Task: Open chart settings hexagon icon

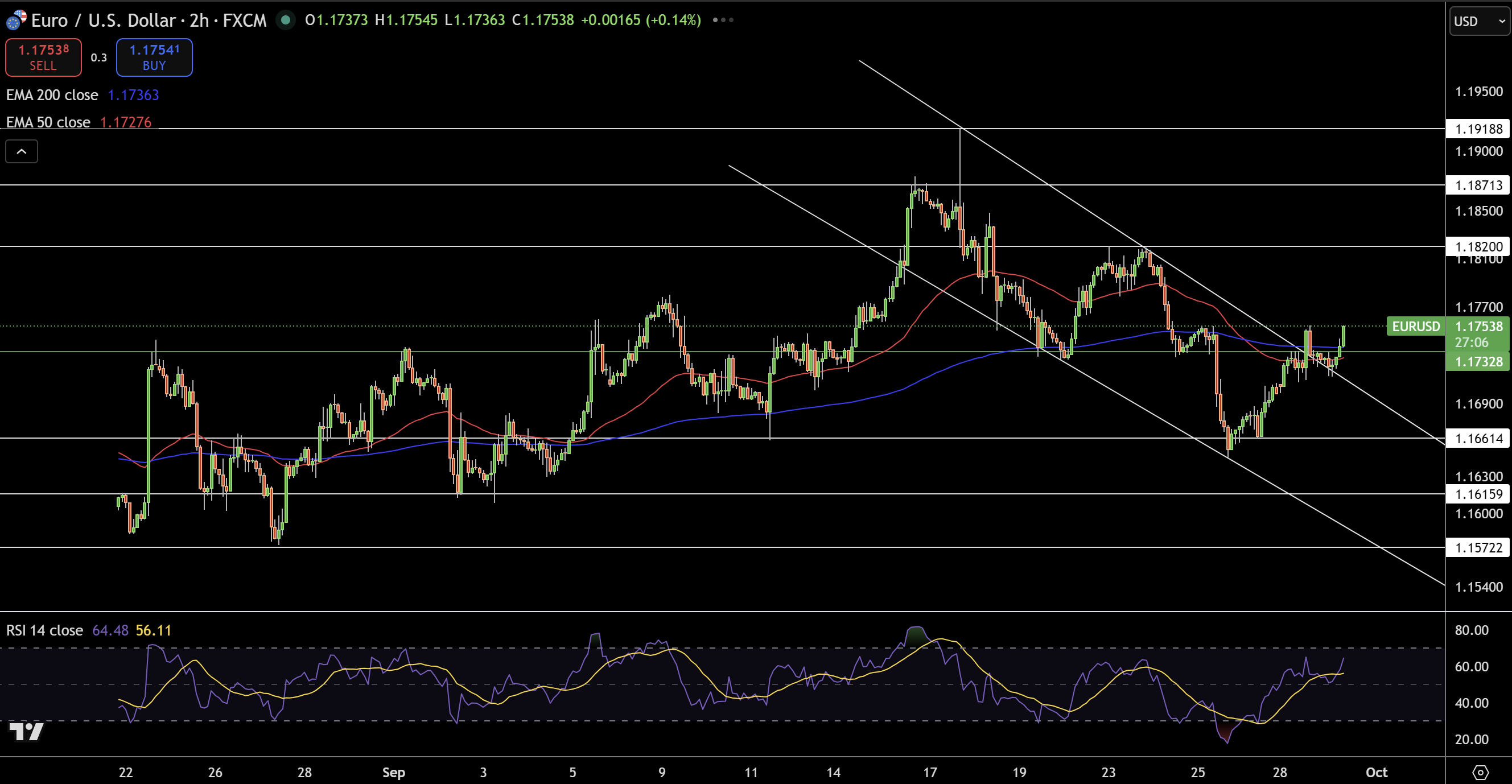Action: pos(1480,772)
